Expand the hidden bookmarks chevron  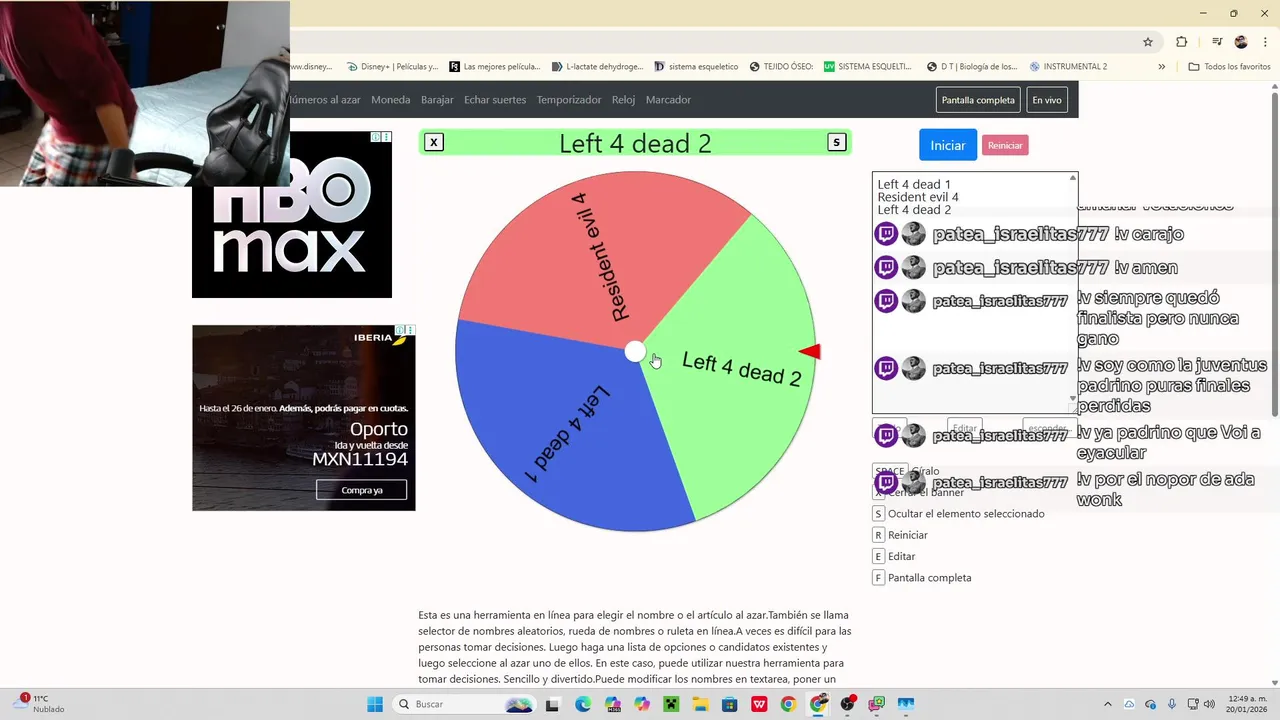[x=1161, y=67]
